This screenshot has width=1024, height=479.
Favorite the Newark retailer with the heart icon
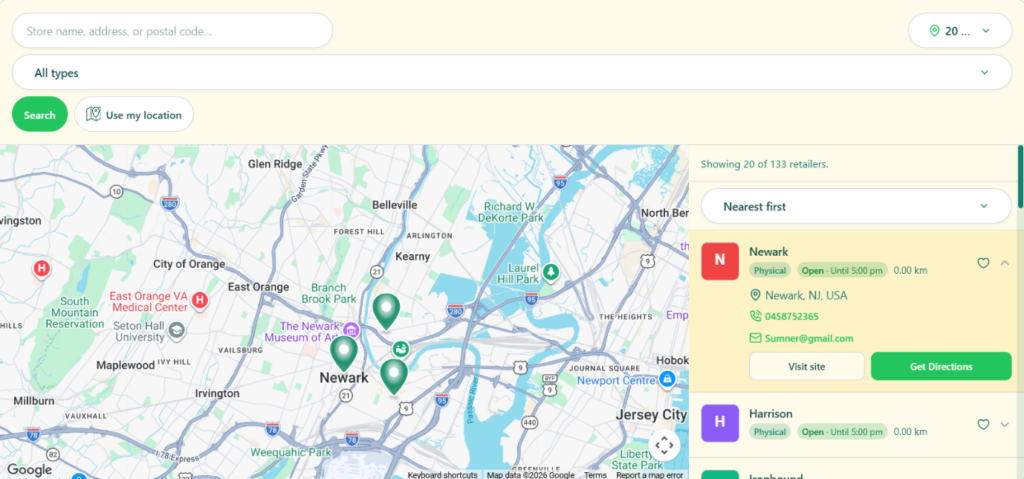983,263
